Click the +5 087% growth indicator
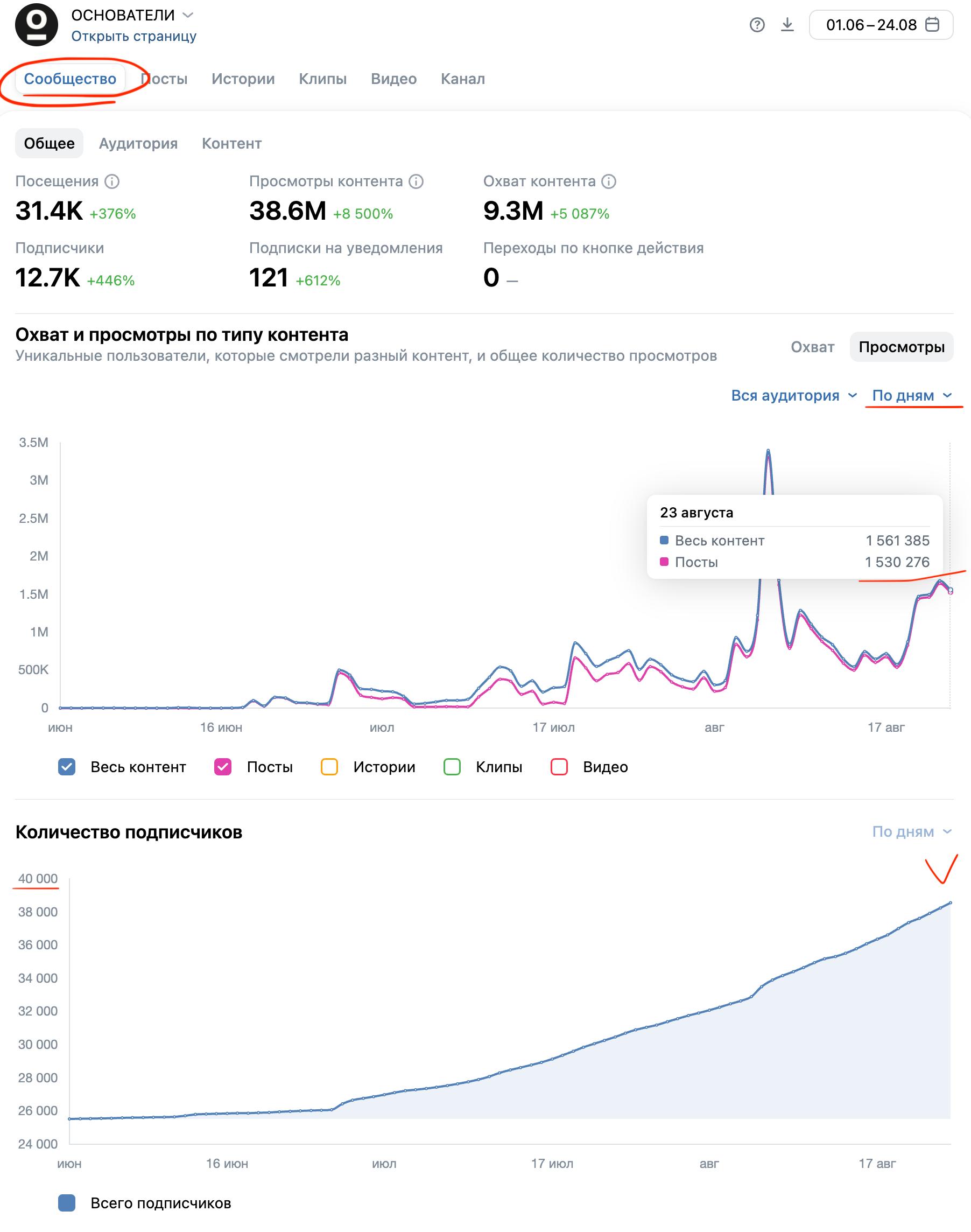Viewport: 971px width, 1232px height. coord(580,214)
